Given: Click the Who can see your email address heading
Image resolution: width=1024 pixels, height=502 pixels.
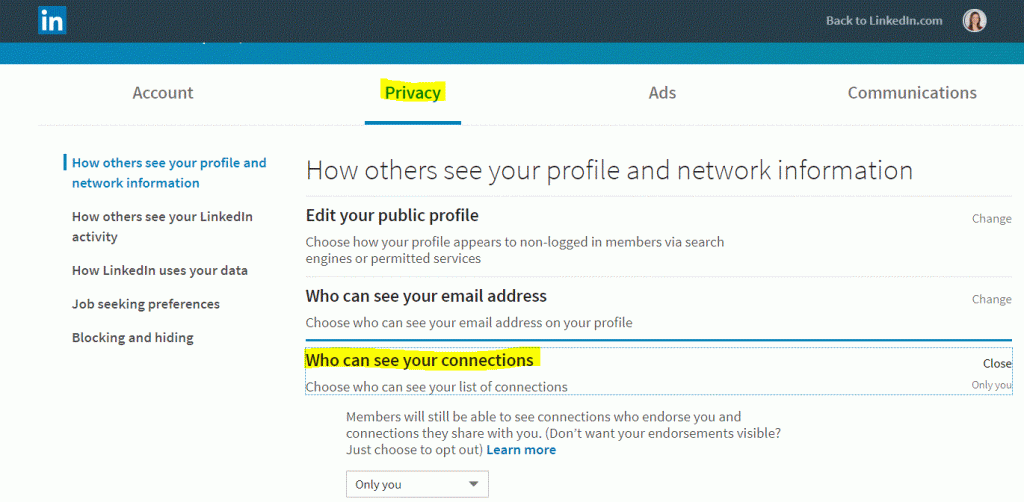Looking at the screenshot, I should click(x=426, y=296).
